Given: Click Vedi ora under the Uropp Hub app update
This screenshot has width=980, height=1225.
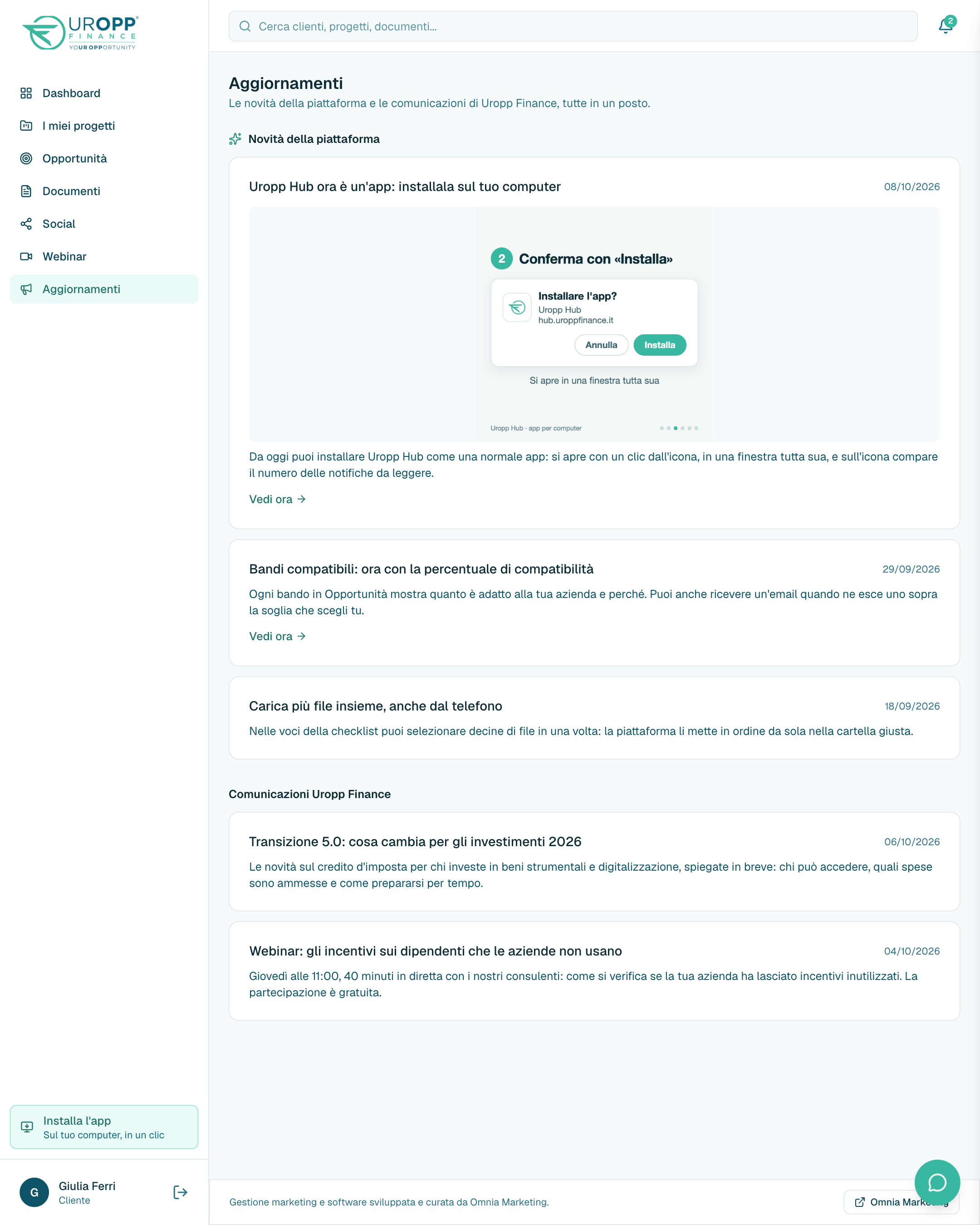Looking at the screenshot, I should [277, 499].
